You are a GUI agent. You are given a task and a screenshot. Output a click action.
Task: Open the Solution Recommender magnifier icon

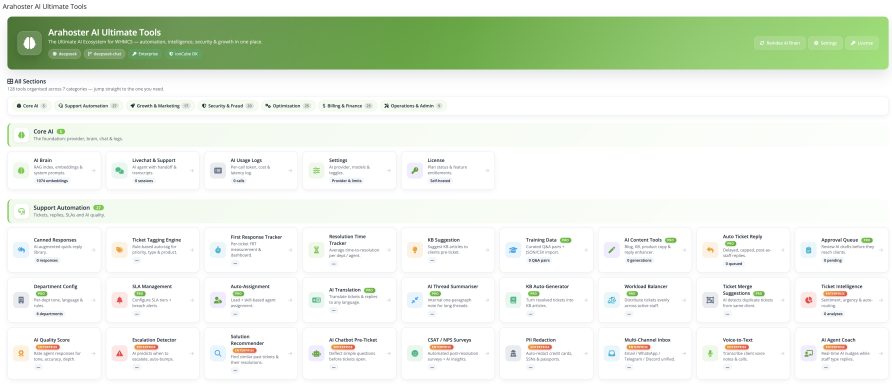pos(218,353)
